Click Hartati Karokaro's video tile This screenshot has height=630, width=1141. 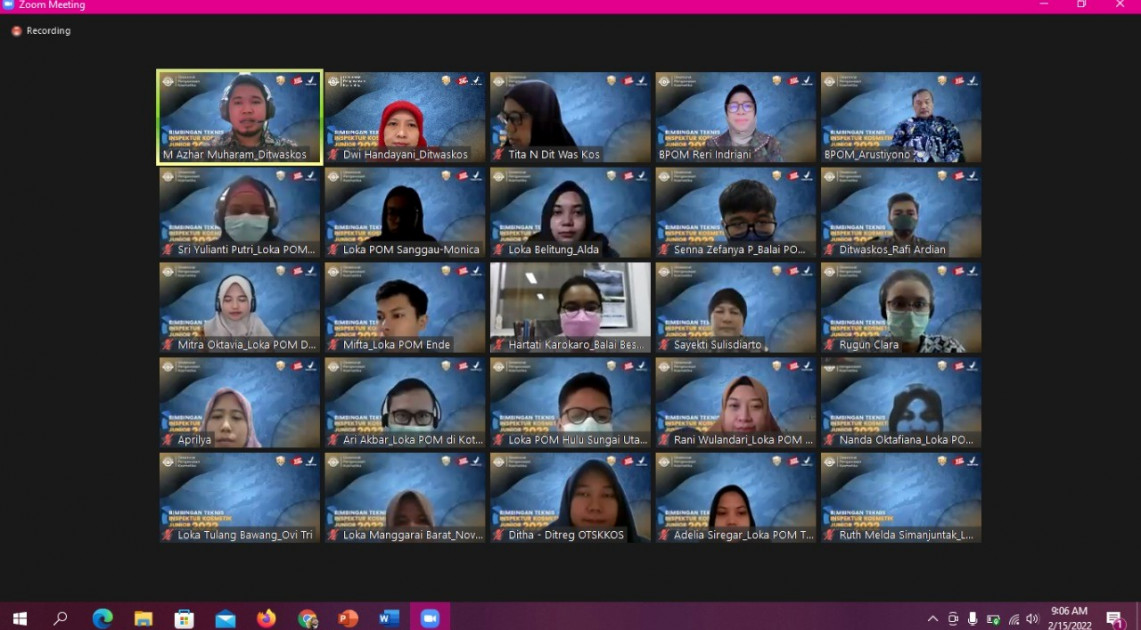tap(570, 307)
